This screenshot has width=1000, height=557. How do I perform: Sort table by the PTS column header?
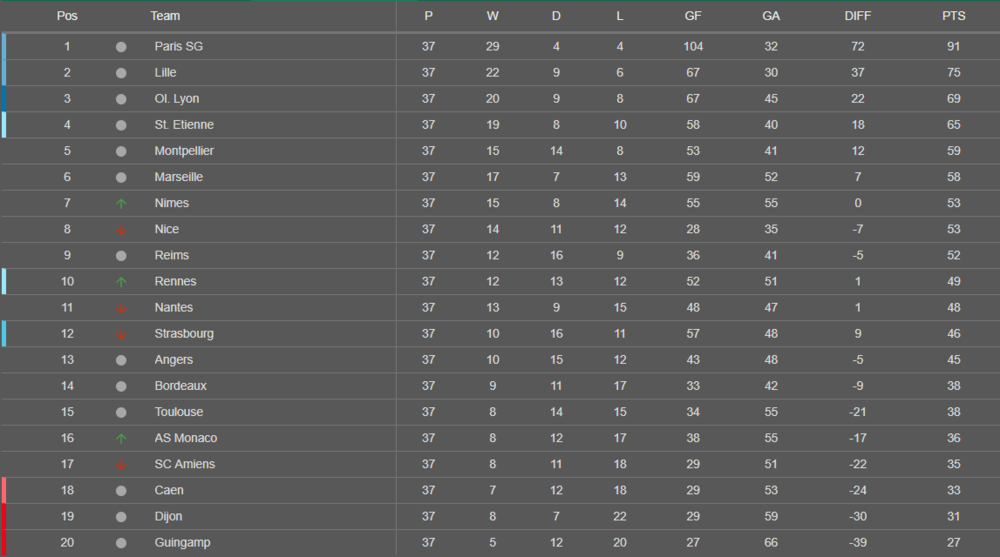point(953,16)
